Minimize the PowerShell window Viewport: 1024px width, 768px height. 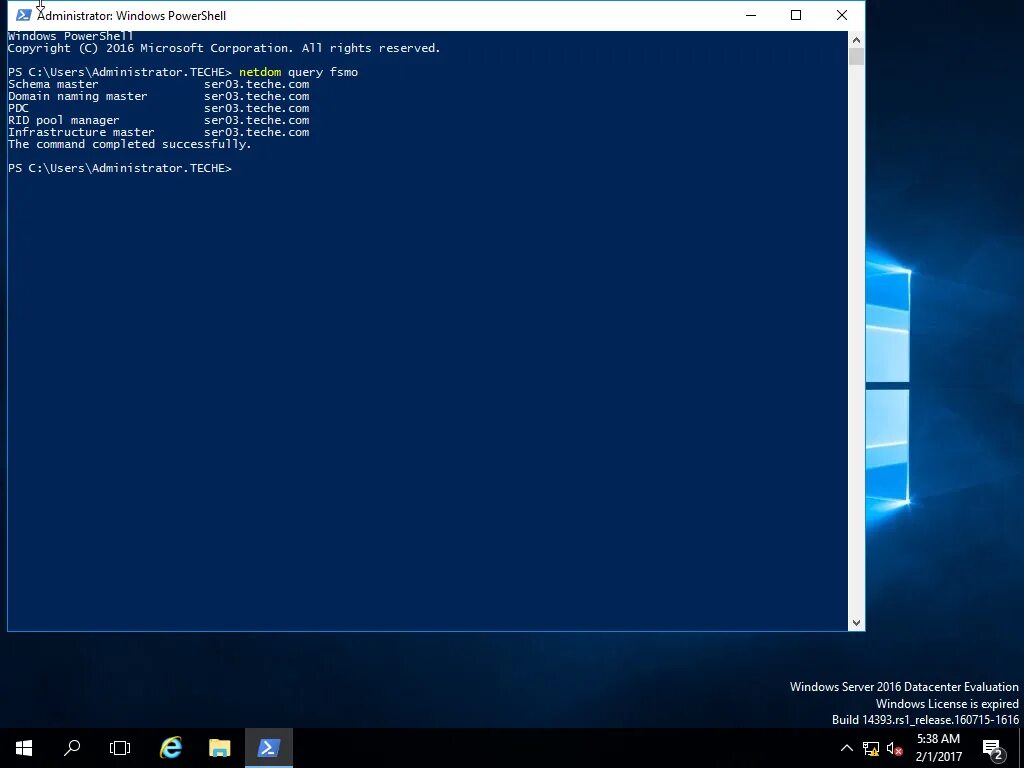click(x=751, y=15)
